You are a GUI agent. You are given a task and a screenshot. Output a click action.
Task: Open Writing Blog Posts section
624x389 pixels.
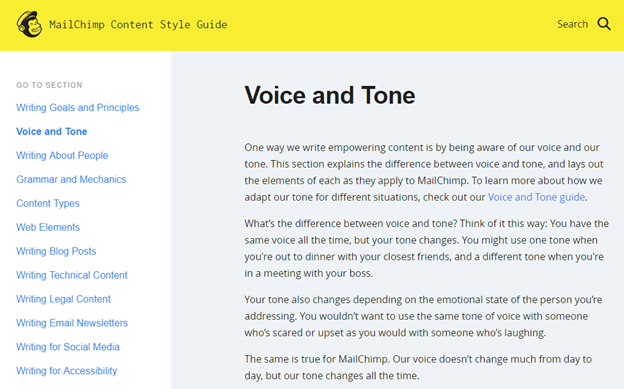pyautogui.click(x=56, y=251)
